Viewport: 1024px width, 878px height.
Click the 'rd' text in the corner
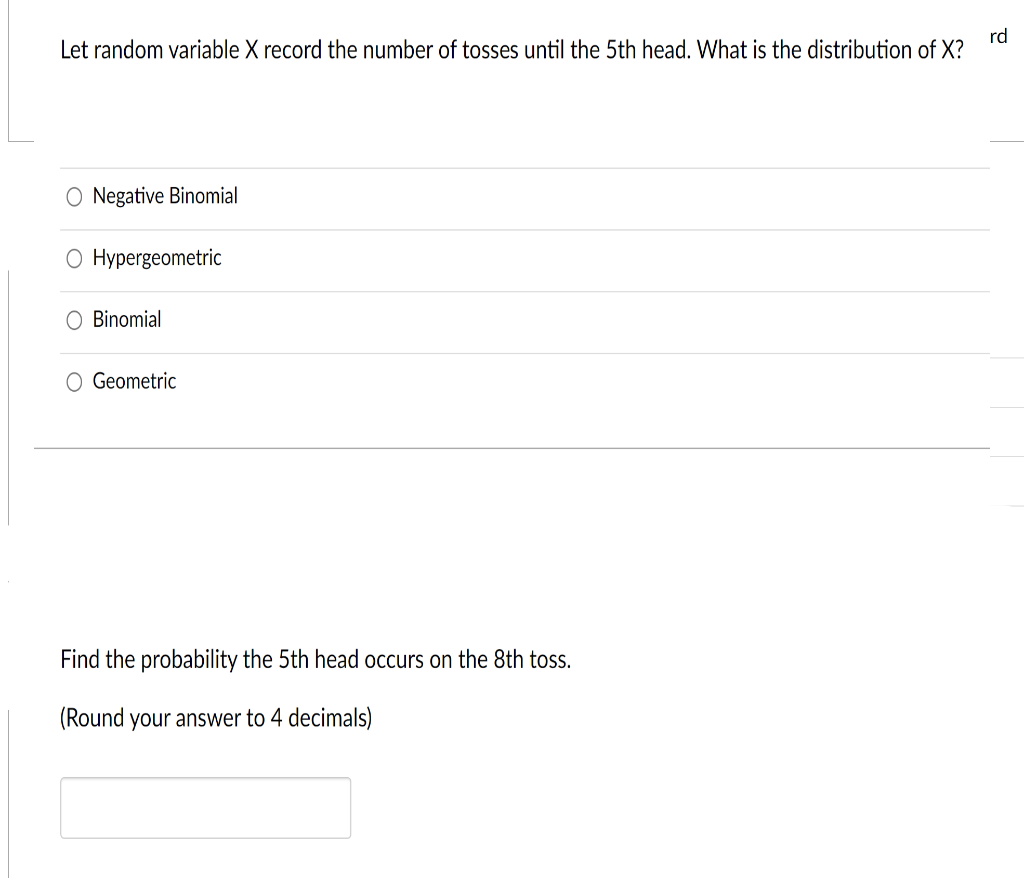click(997, 36)
